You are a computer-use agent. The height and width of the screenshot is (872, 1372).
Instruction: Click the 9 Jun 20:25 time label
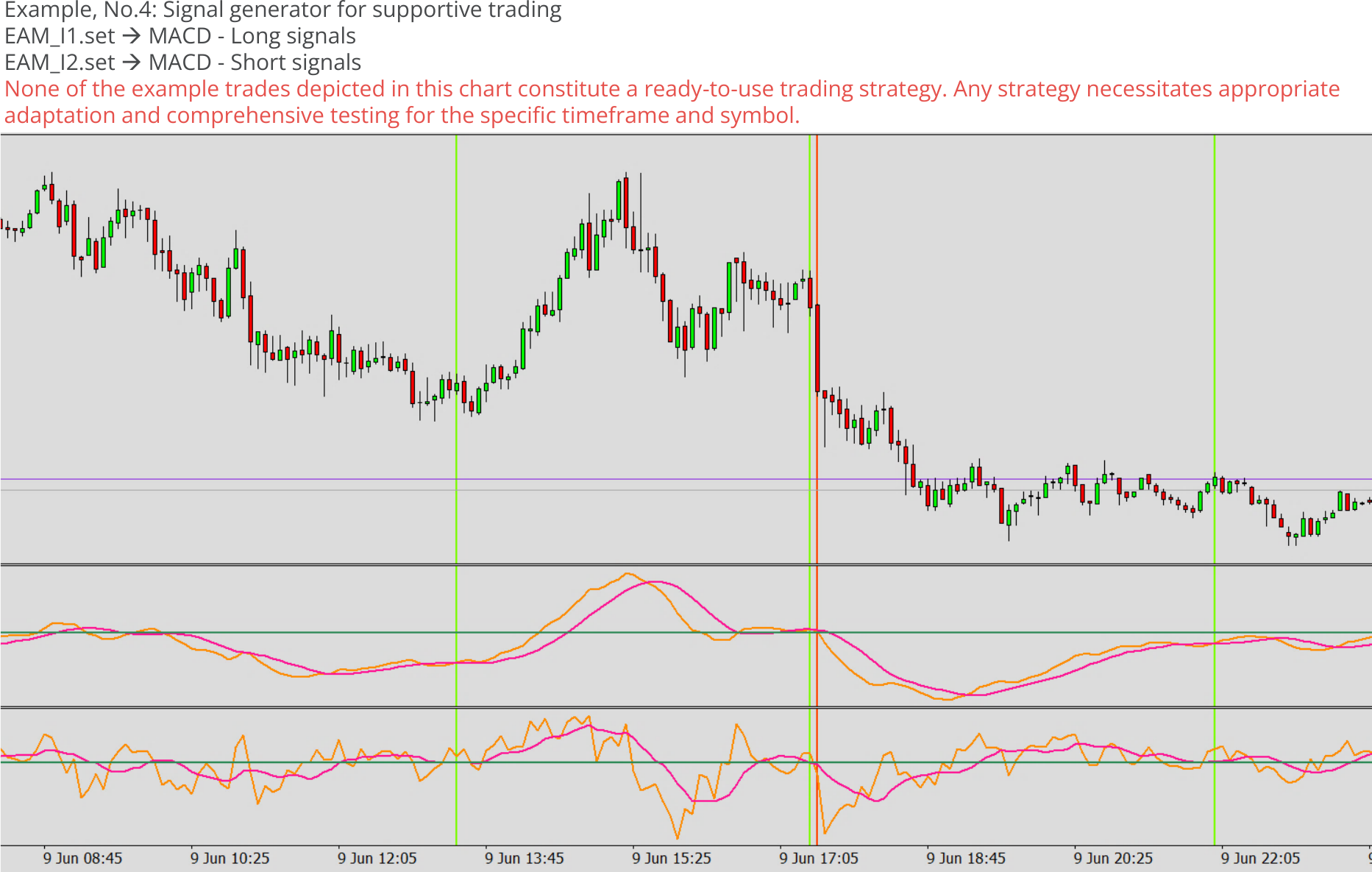point(1112,858)
